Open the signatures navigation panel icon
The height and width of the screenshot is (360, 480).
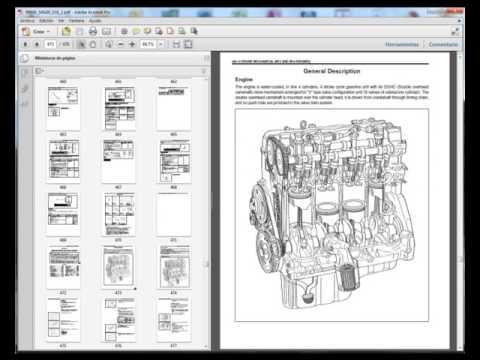[x=25, y=104]
